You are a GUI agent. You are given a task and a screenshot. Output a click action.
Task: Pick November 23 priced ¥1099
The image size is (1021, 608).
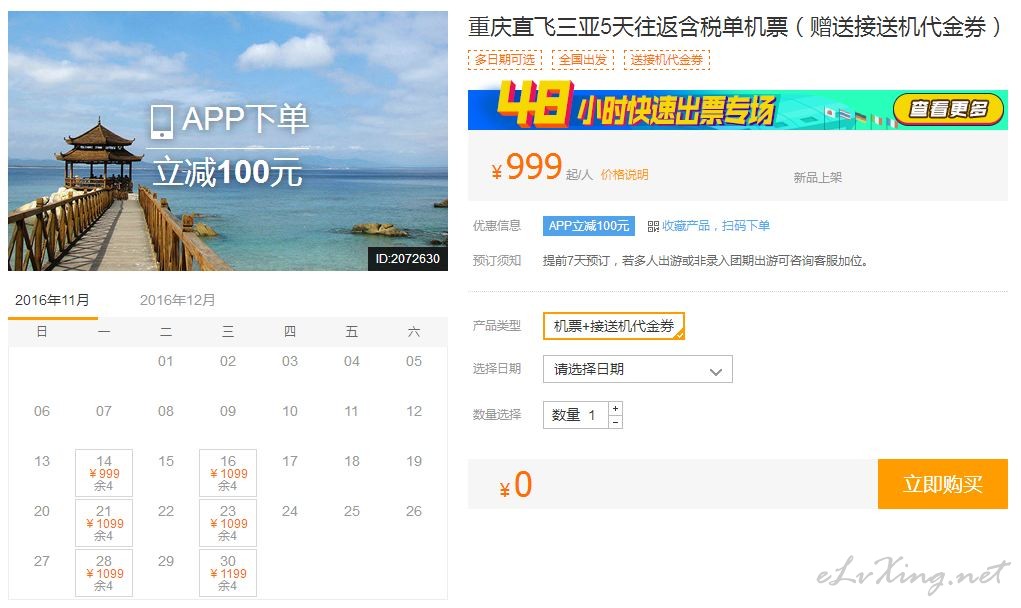click(x=228, y=523)
